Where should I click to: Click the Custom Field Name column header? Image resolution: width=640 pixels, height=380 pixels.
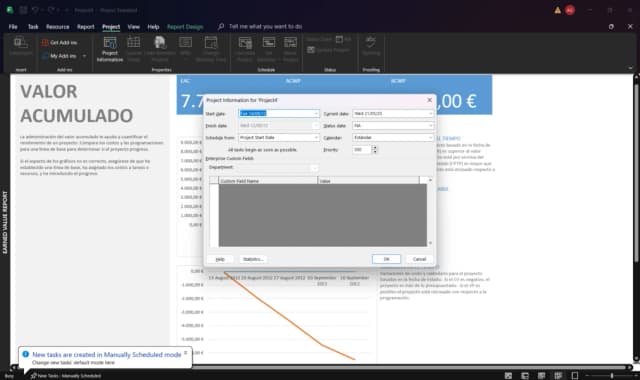tap(268, 180)
